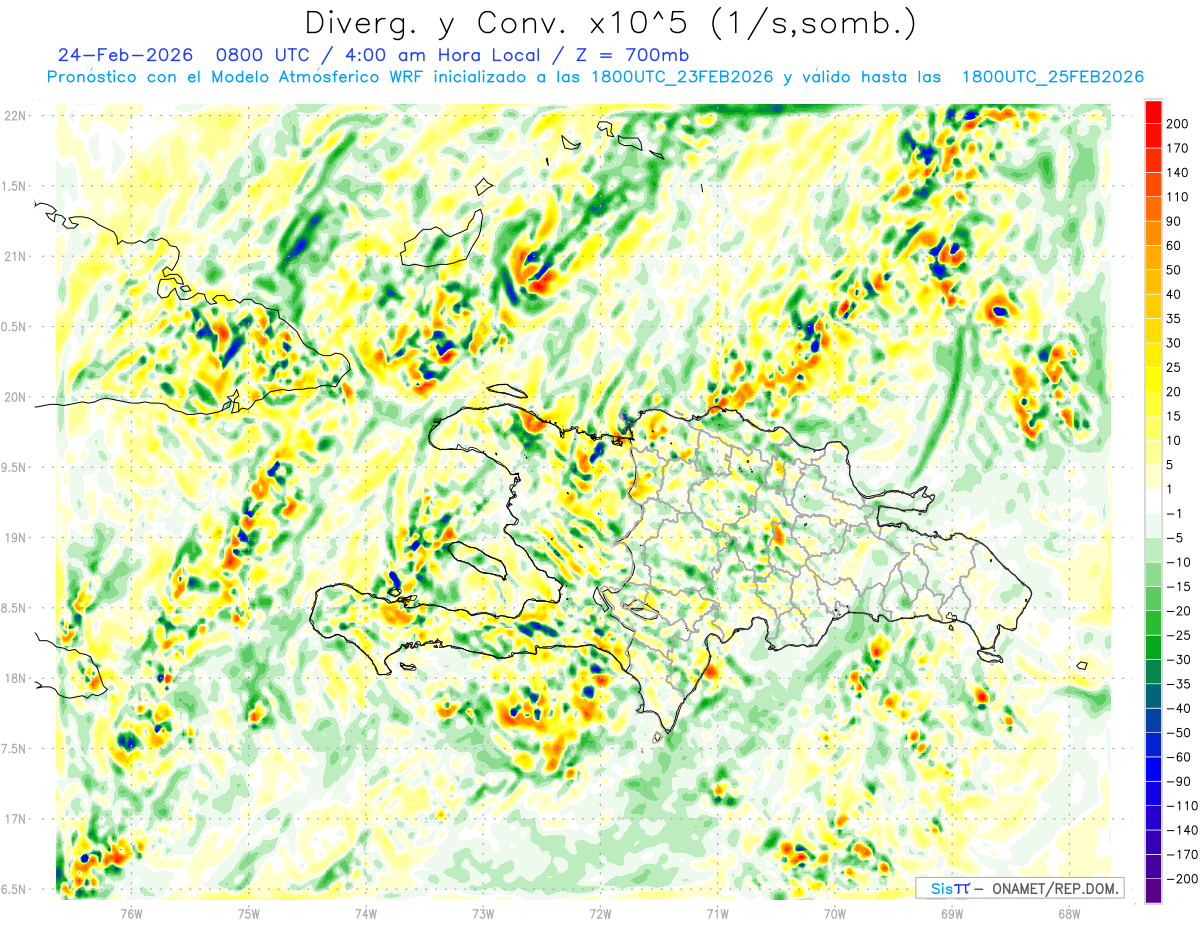Screen dimensions: 1200x927
Task: Click the '69W' longitude axis label
Action: click(952, 913)
